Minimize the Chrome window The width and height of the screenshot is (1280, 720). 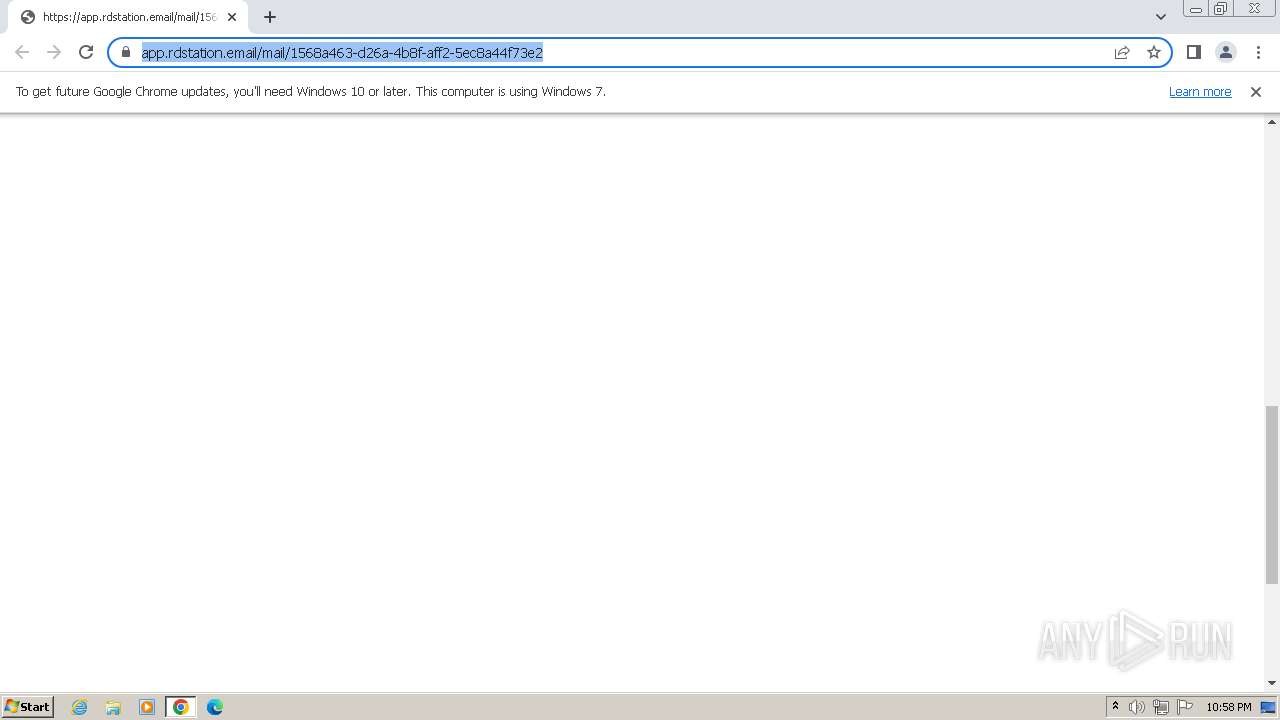(1196, 9)
